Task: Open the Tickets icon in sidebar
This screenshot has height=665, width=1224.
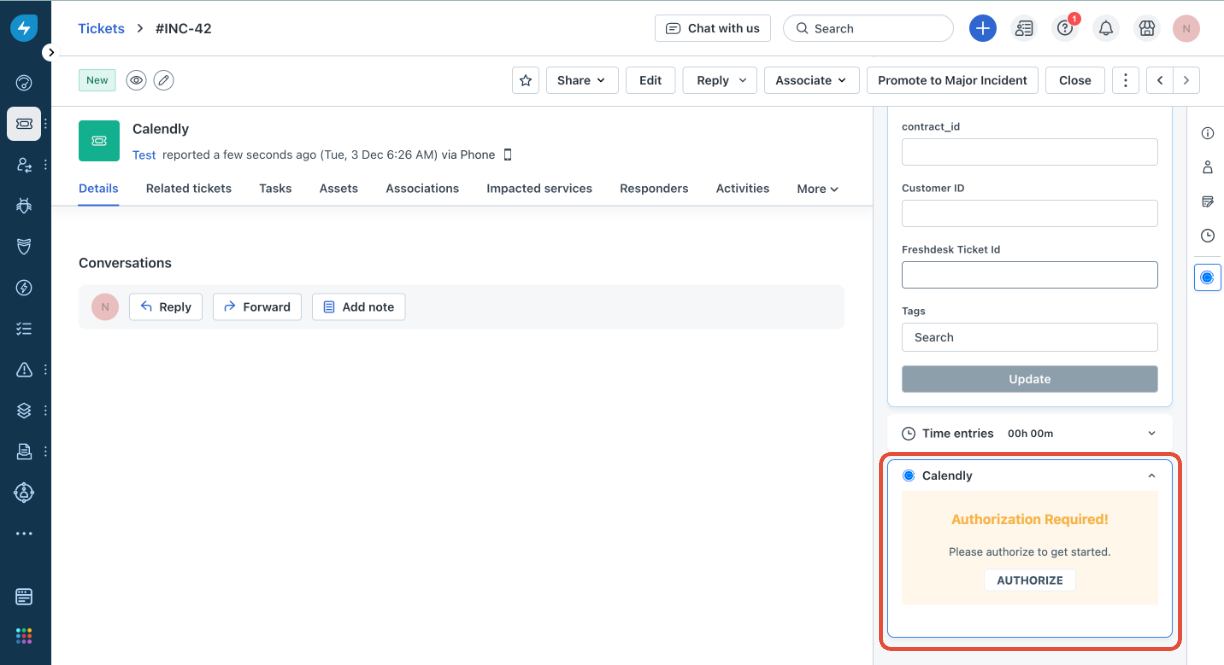Action: click(24, 123)
